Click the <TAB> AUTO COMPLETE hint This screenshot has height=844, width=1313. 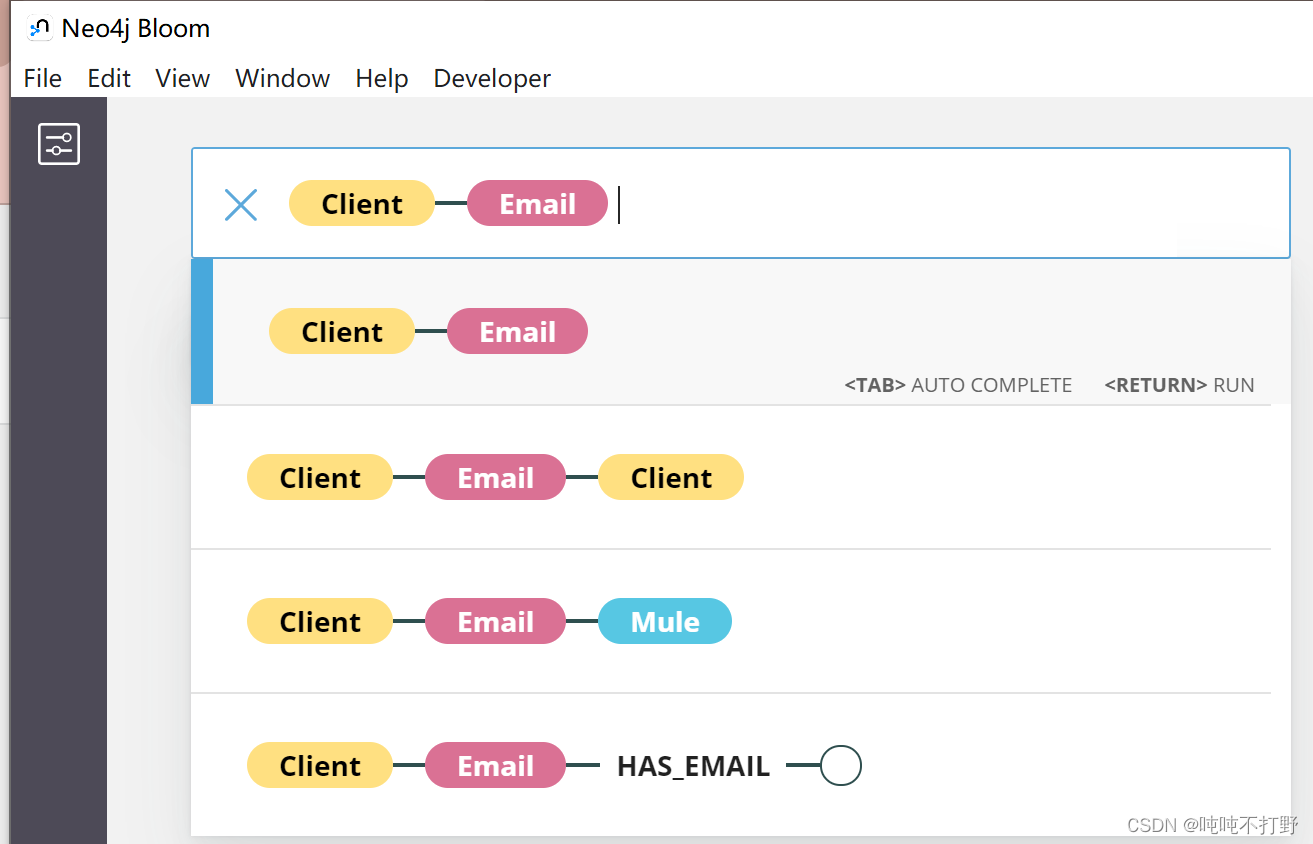[958, 385]
